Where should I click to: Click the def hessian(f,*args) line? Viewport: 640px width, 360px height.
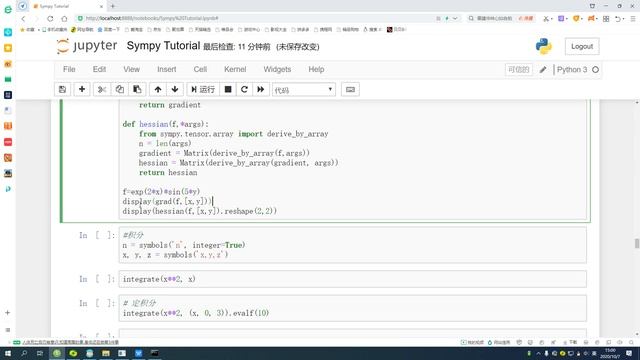click(165, 124)
